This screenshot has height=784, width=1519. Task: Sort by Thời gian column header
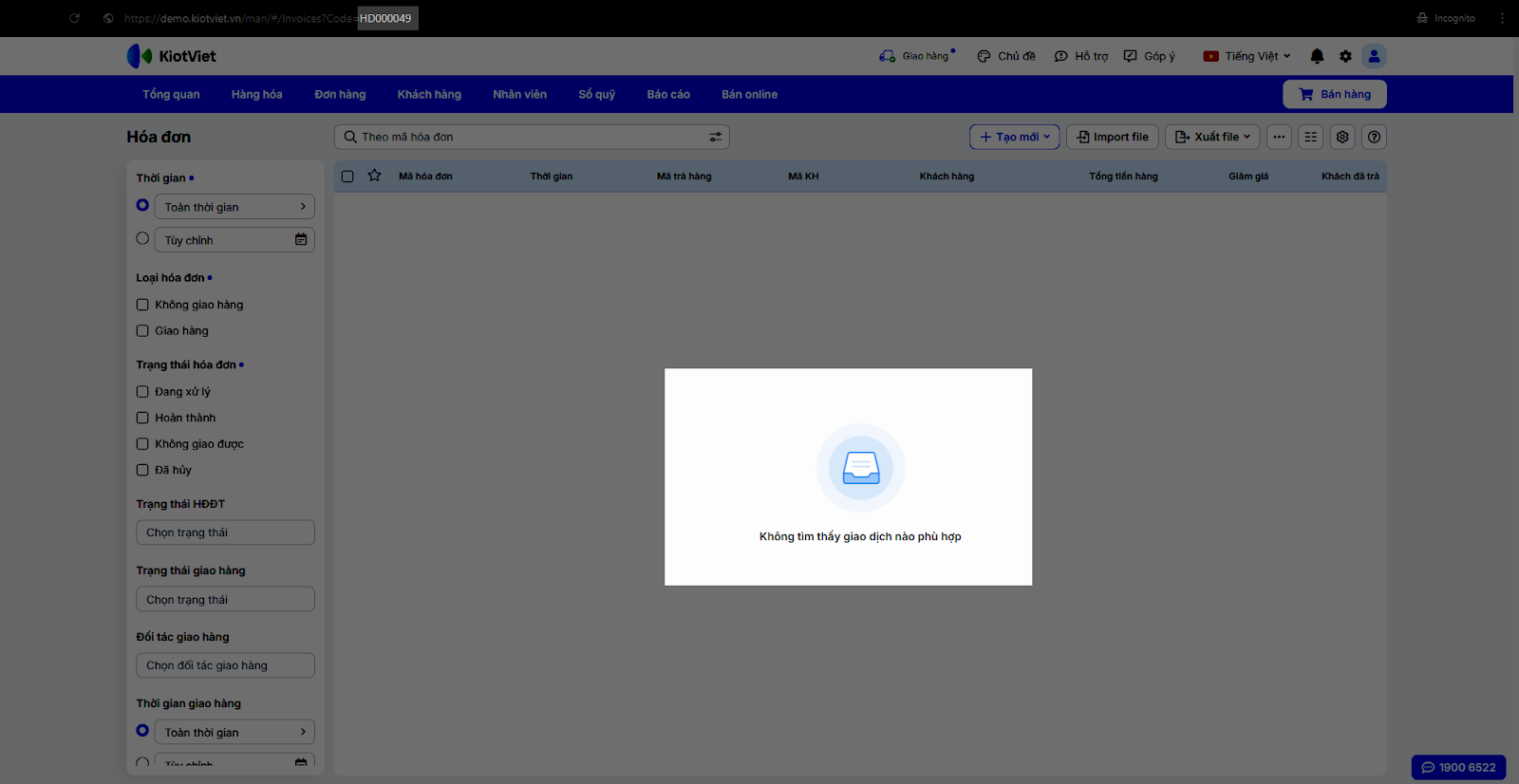tap(552, 177)
